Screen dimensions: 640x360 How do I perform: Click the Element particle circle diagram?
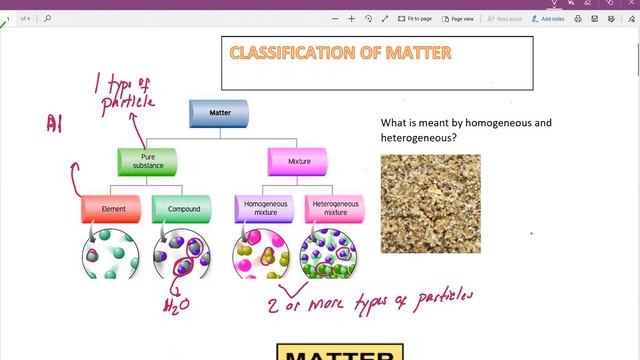[111, 254]
